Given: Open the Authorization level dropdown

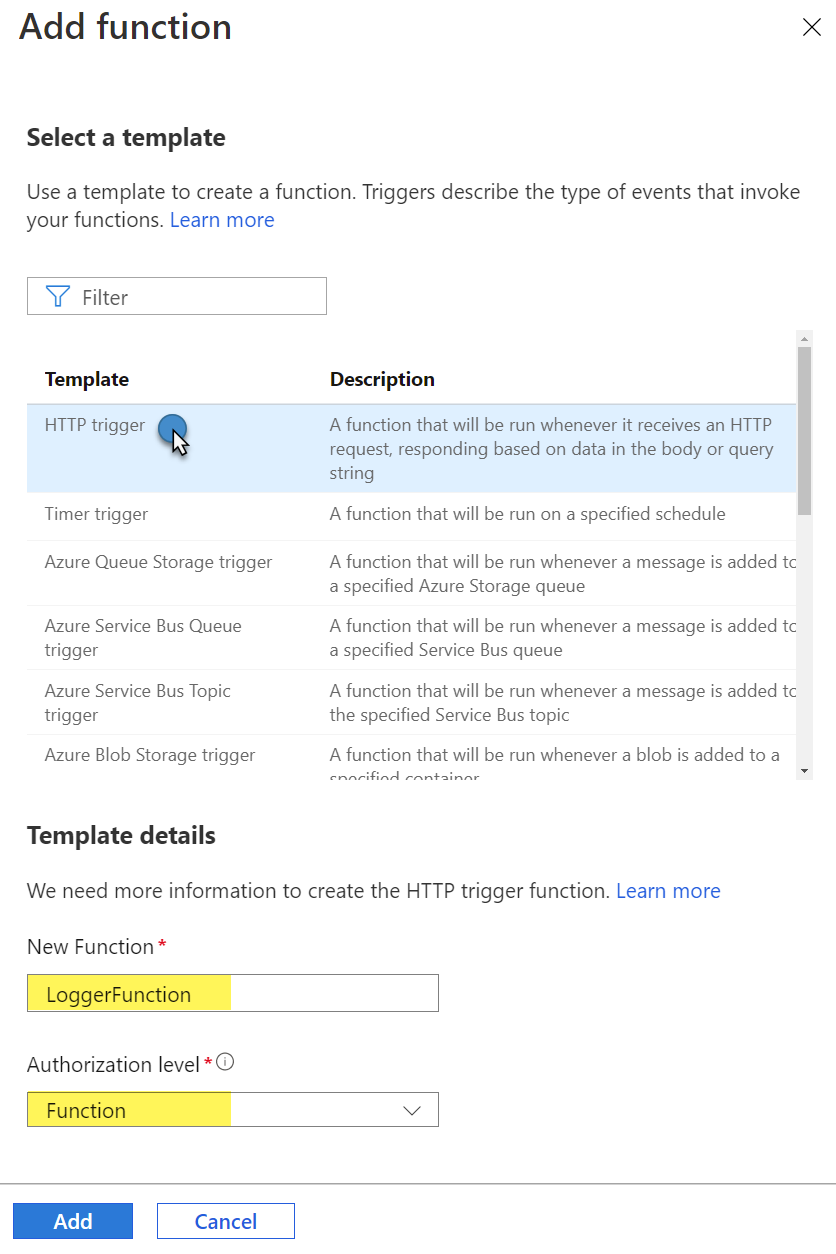Looking at the screenshot, I should tap(233, 1110).
